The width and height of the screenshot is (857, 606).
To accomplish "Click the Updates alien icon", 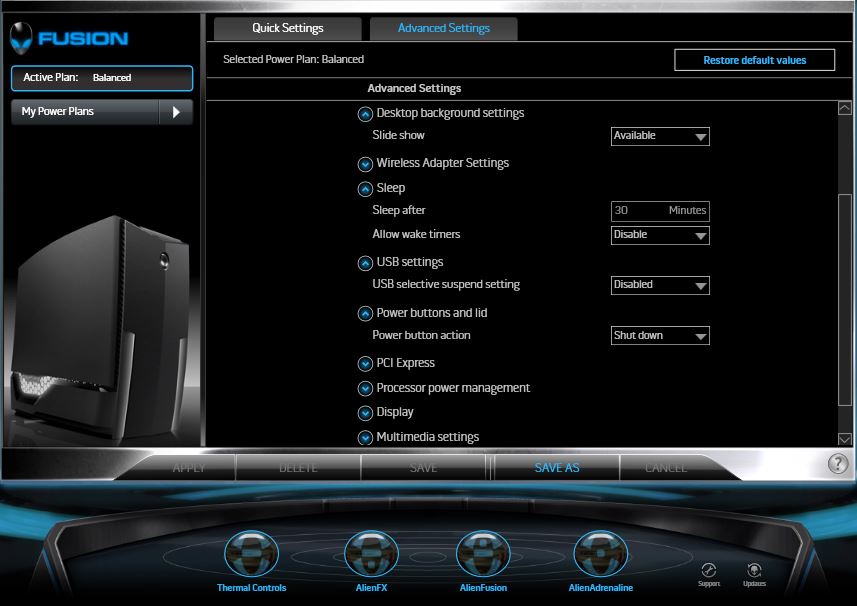I will point(754,570).
